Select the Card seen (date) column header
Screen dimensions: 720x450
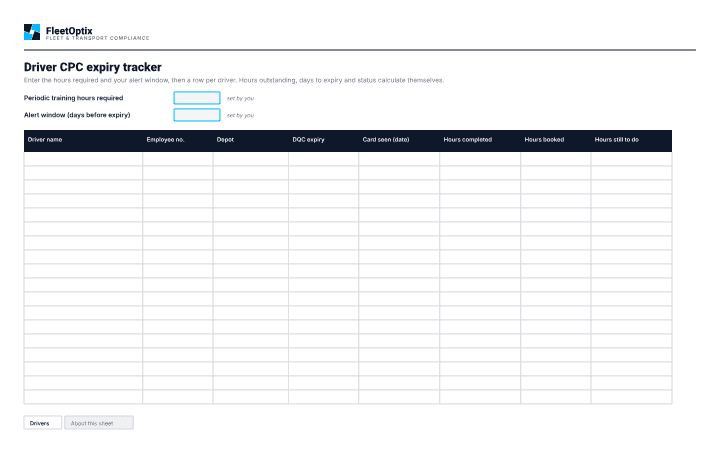[x=399, y=140]
